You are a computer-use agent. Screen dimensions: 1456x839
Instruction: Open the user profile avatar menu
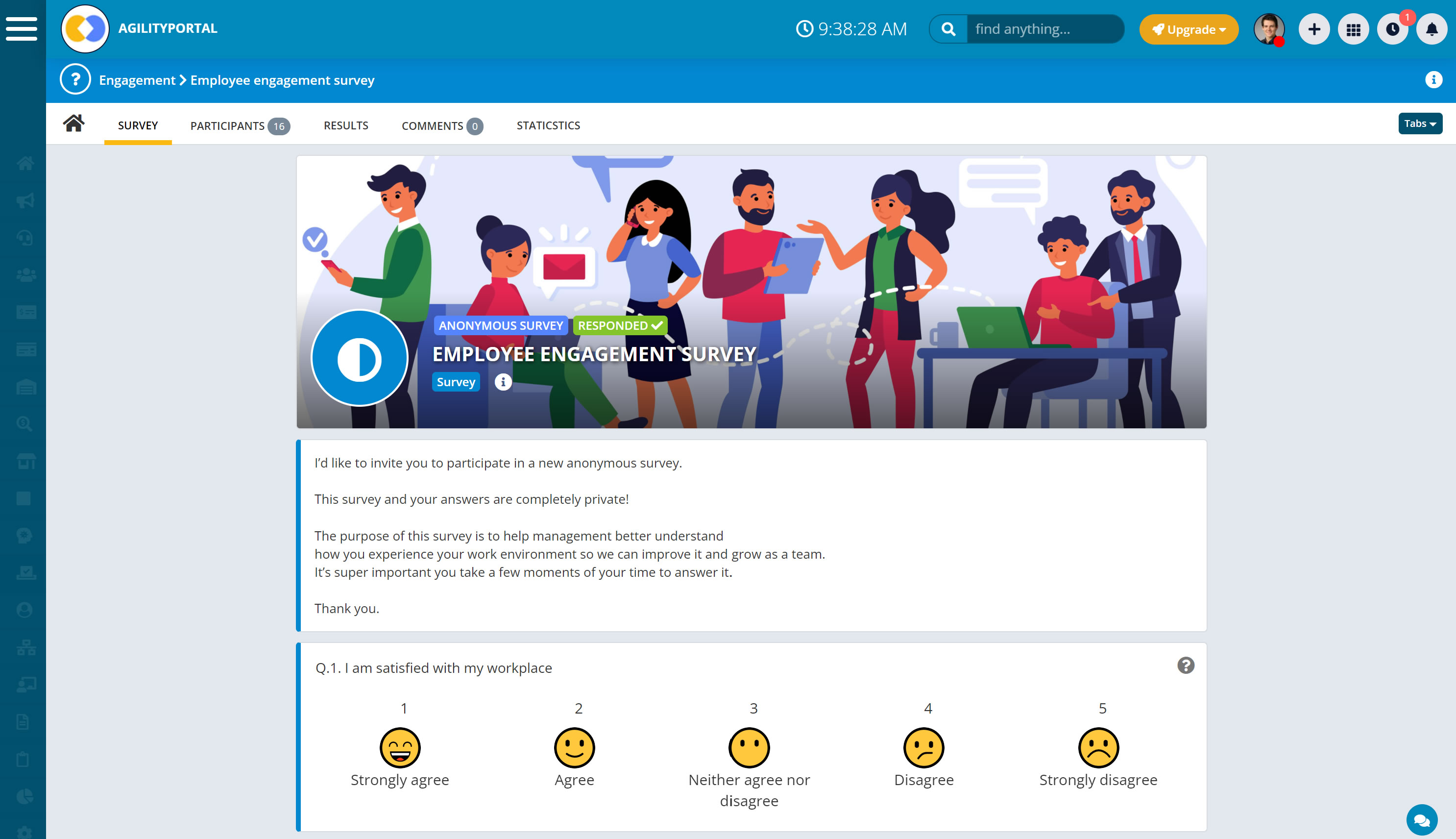pos(1268,29)
